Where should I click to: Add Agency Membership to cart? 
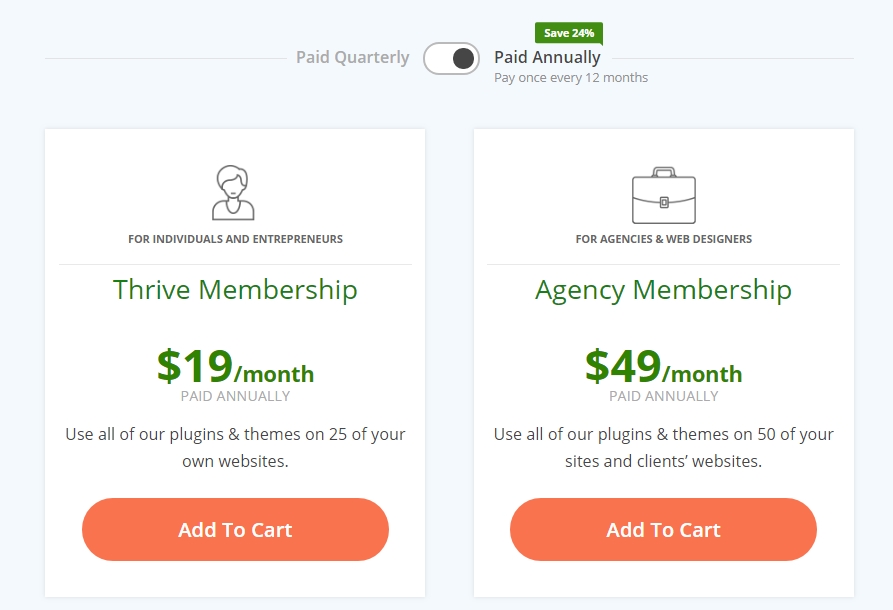tap(663, 529)
